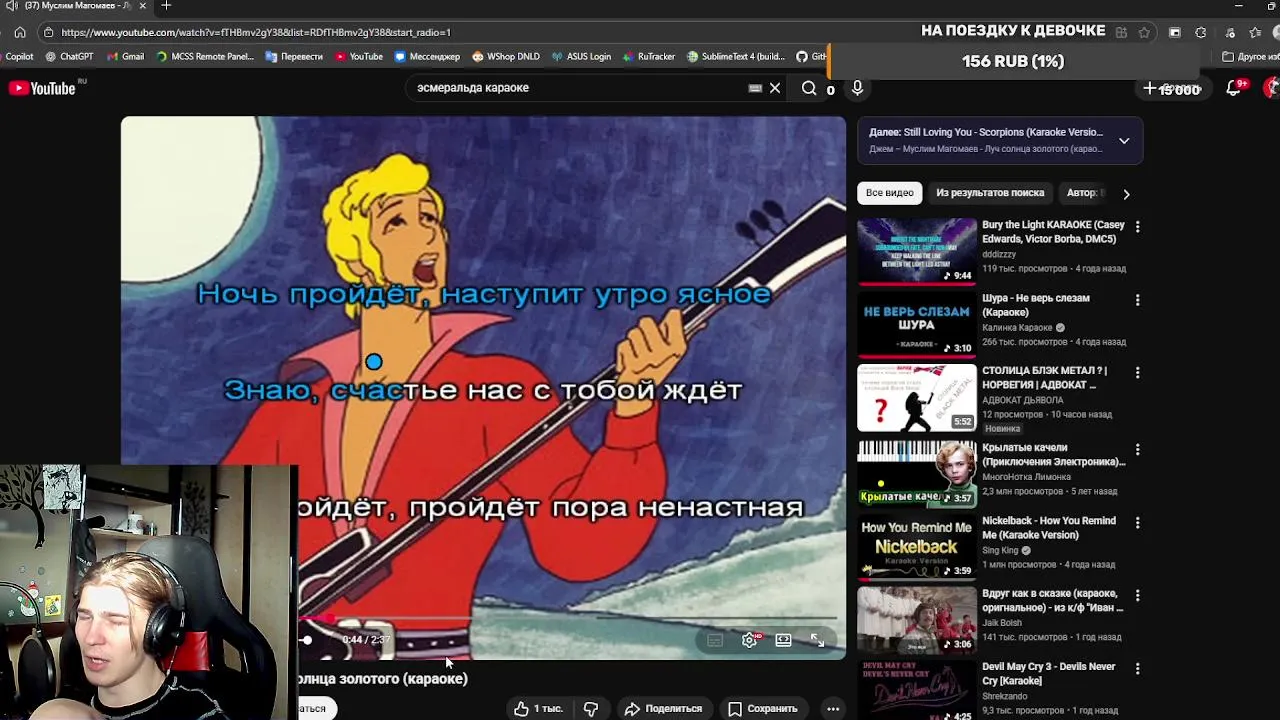Open SublimeText 4 bookmark link
1280x720 pixels.
click(x=736, y=57)
